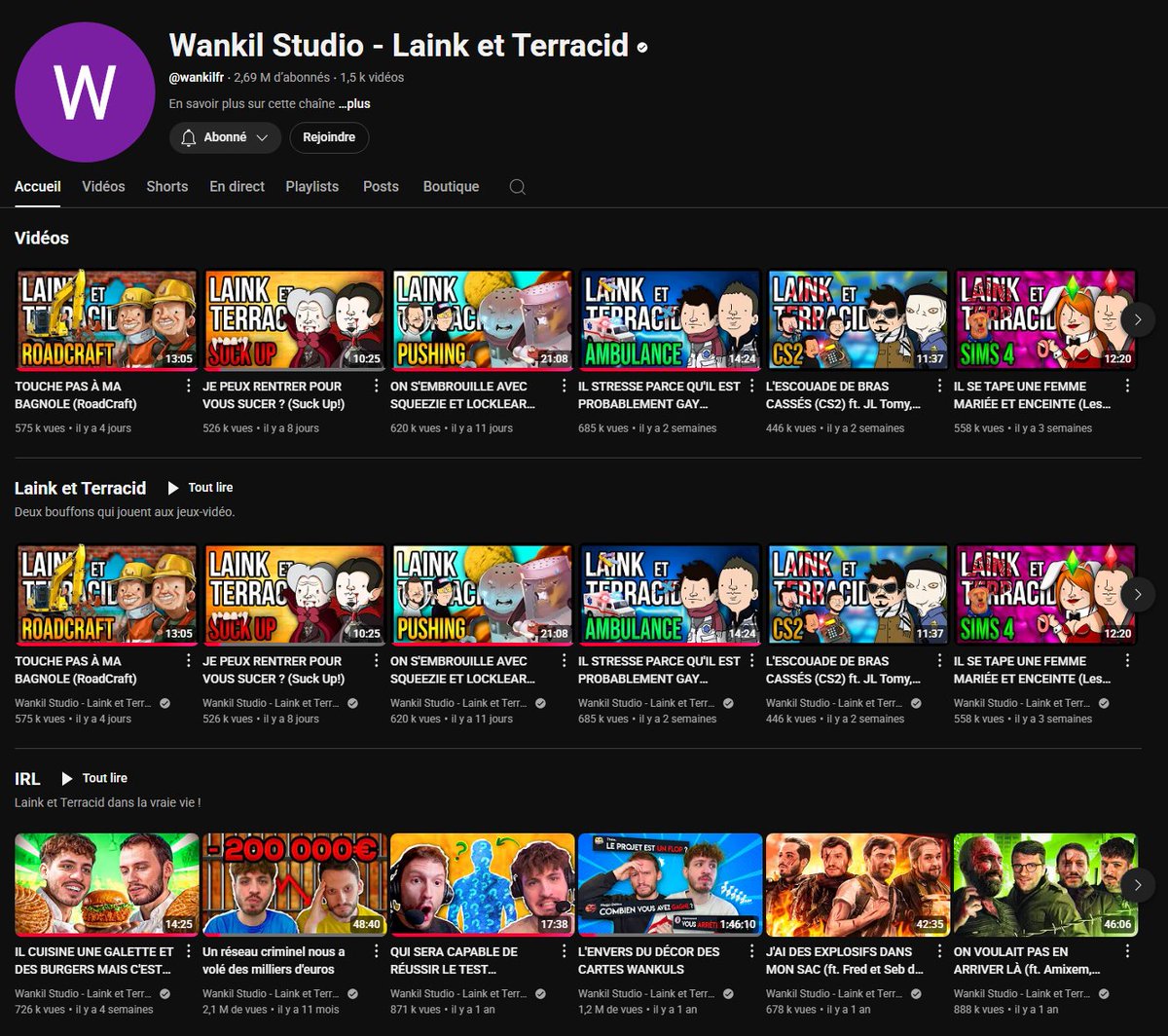Open options menu for JE PEUX RENTRER video in Vidéos
Image resolution: width=1168 pixels, height=1036 pixels.
pyautogui.click(x=377, y=387)
